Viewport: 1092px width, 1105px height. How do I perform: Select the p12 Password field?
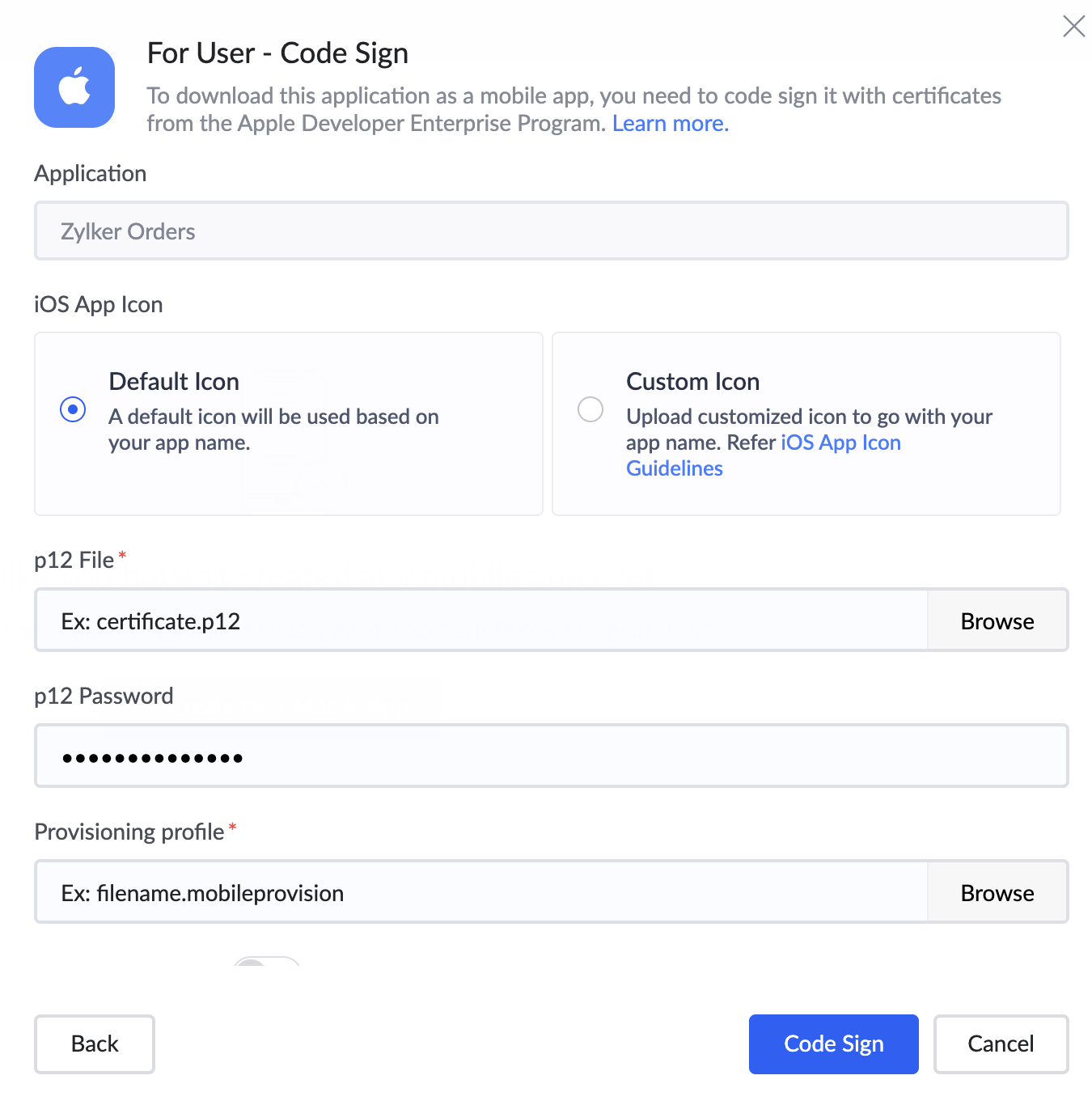(x=551, y=756)
